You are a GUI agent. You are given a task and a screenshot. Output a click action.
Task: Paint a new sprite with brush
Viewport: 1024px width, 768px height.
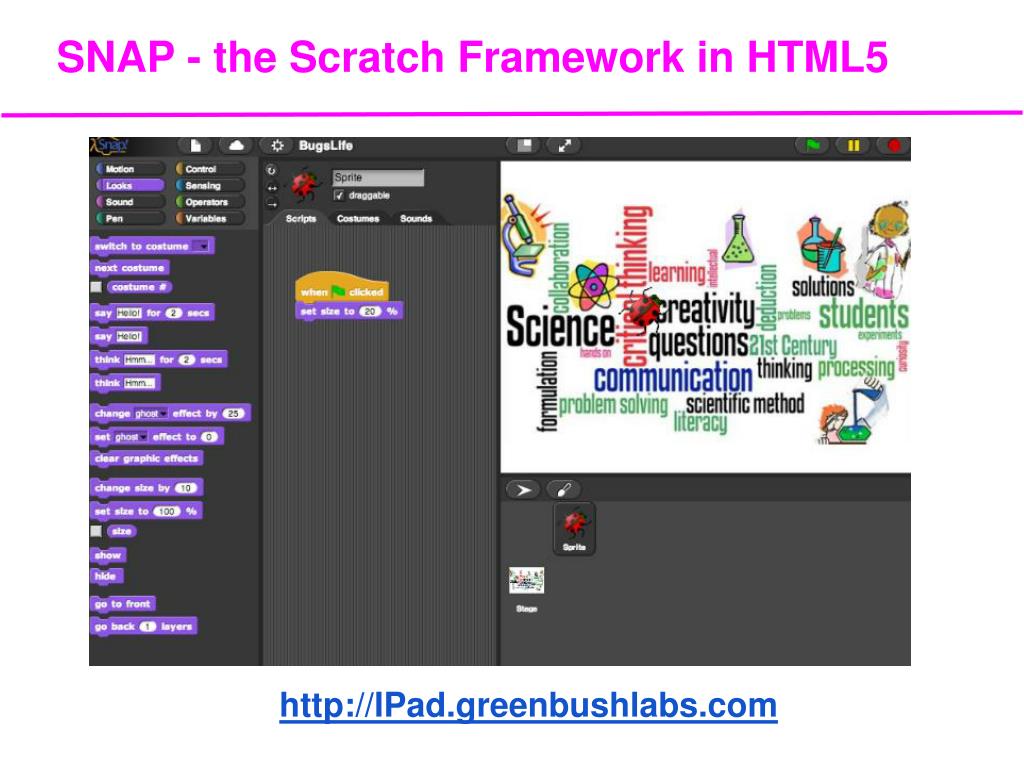pos(564,490)
